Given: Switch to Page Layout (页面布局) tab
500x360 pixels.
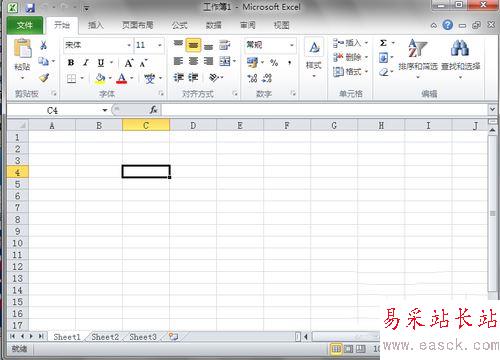Looking at the screenshot, I should [x=137, y=25].
